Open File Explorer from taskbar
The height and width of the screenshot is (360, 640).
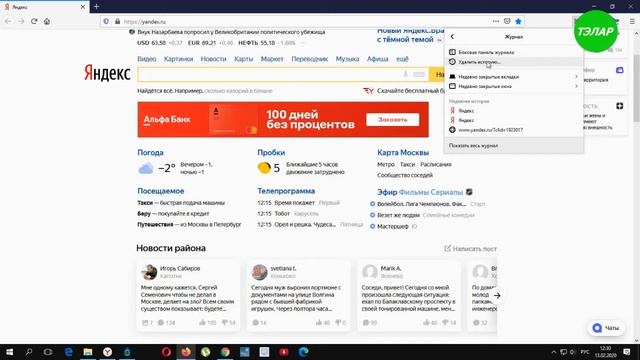88,352
